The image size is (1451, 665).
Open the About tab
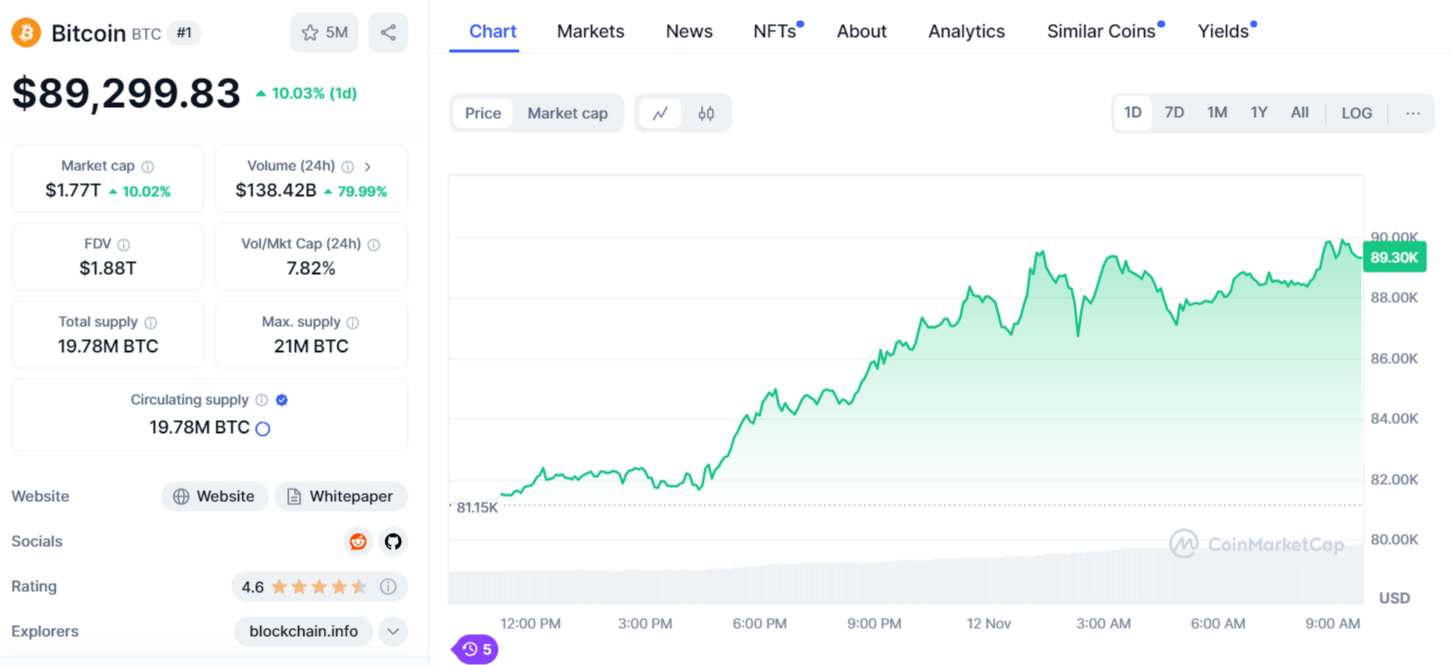pyautogui.click(x=862, y=31)
